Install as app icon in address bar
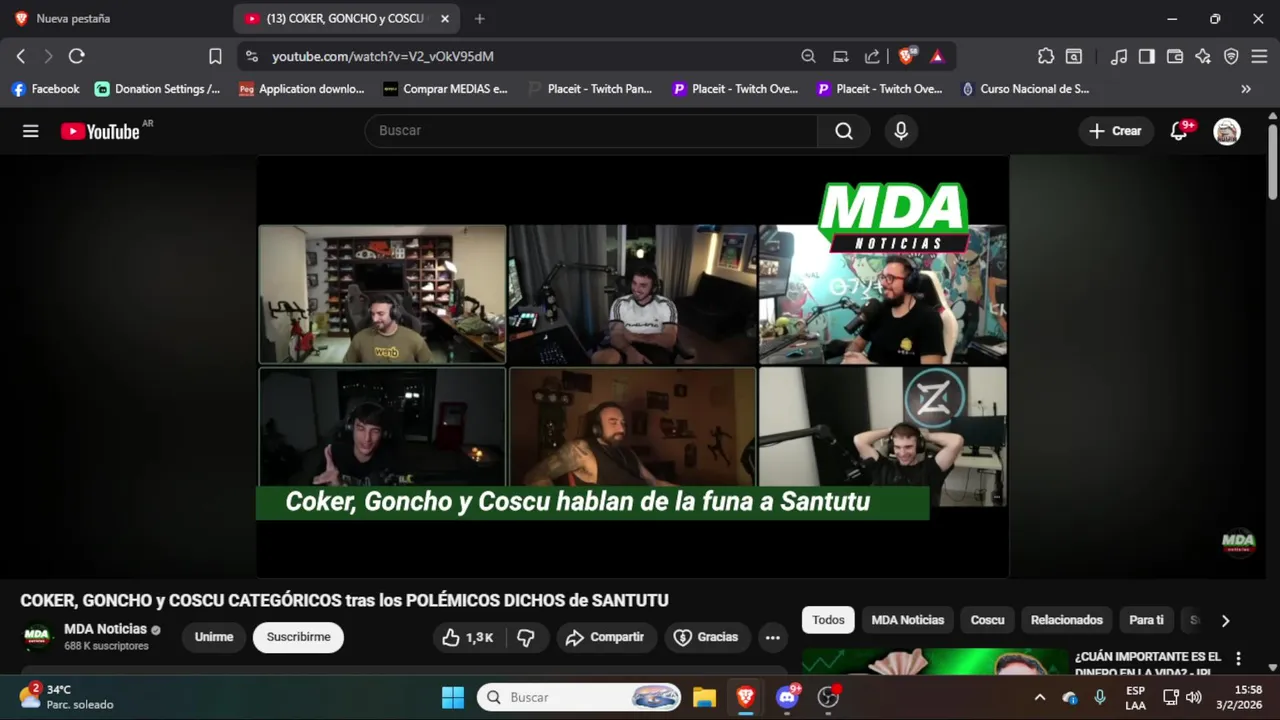 [841, 57]
